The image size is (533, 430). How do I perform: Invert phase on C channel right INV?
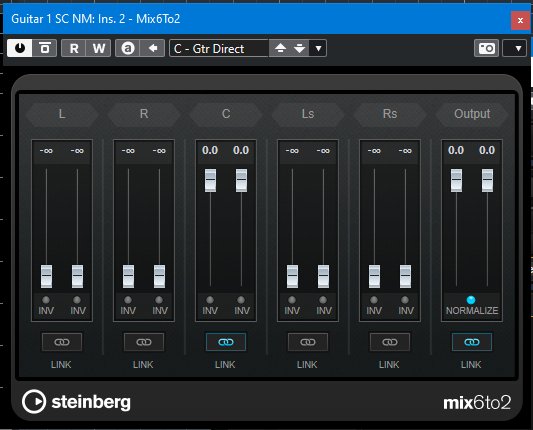(241, 300)
